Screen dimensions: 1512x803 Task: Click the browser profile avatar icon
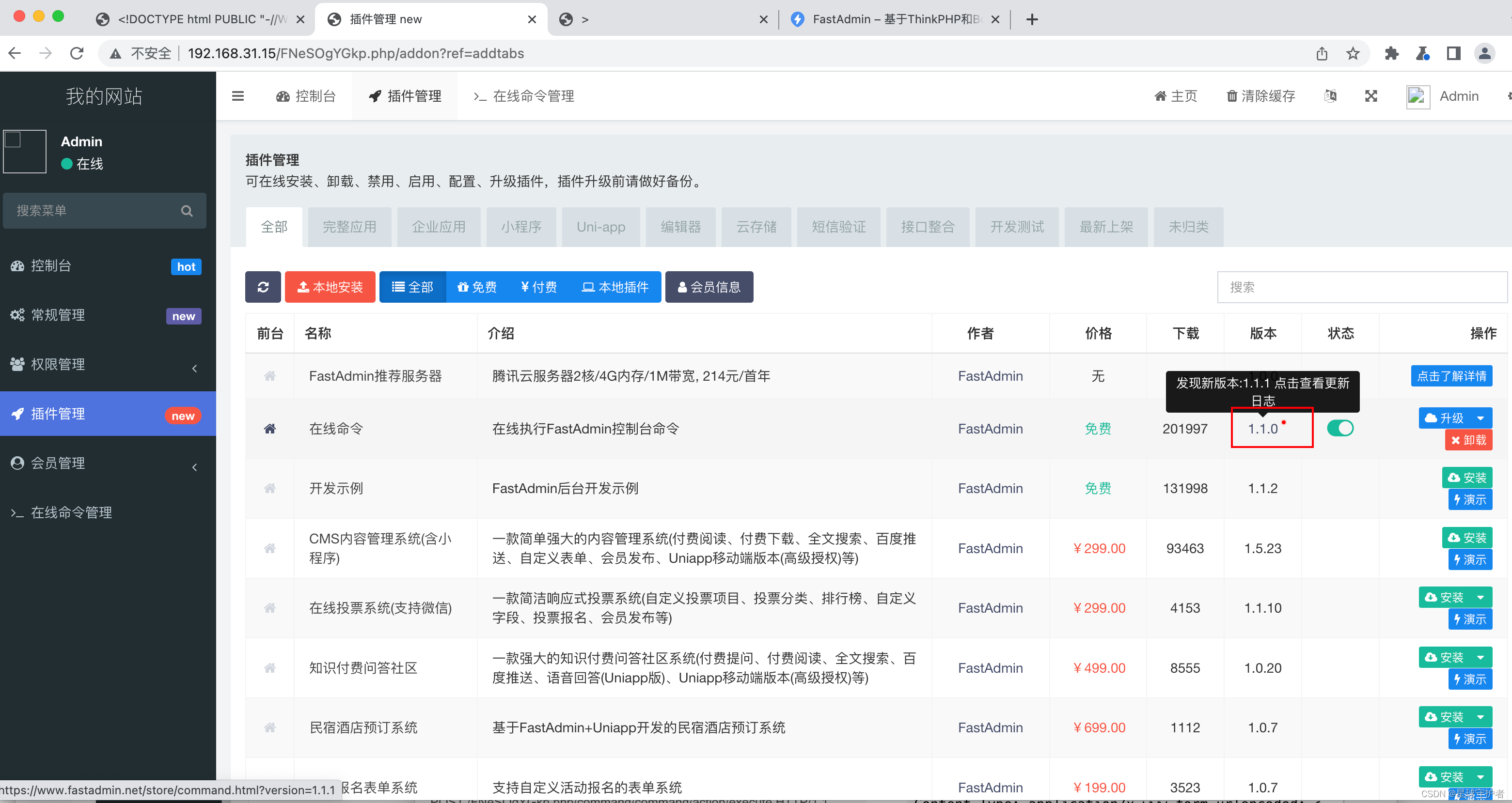1485,53
